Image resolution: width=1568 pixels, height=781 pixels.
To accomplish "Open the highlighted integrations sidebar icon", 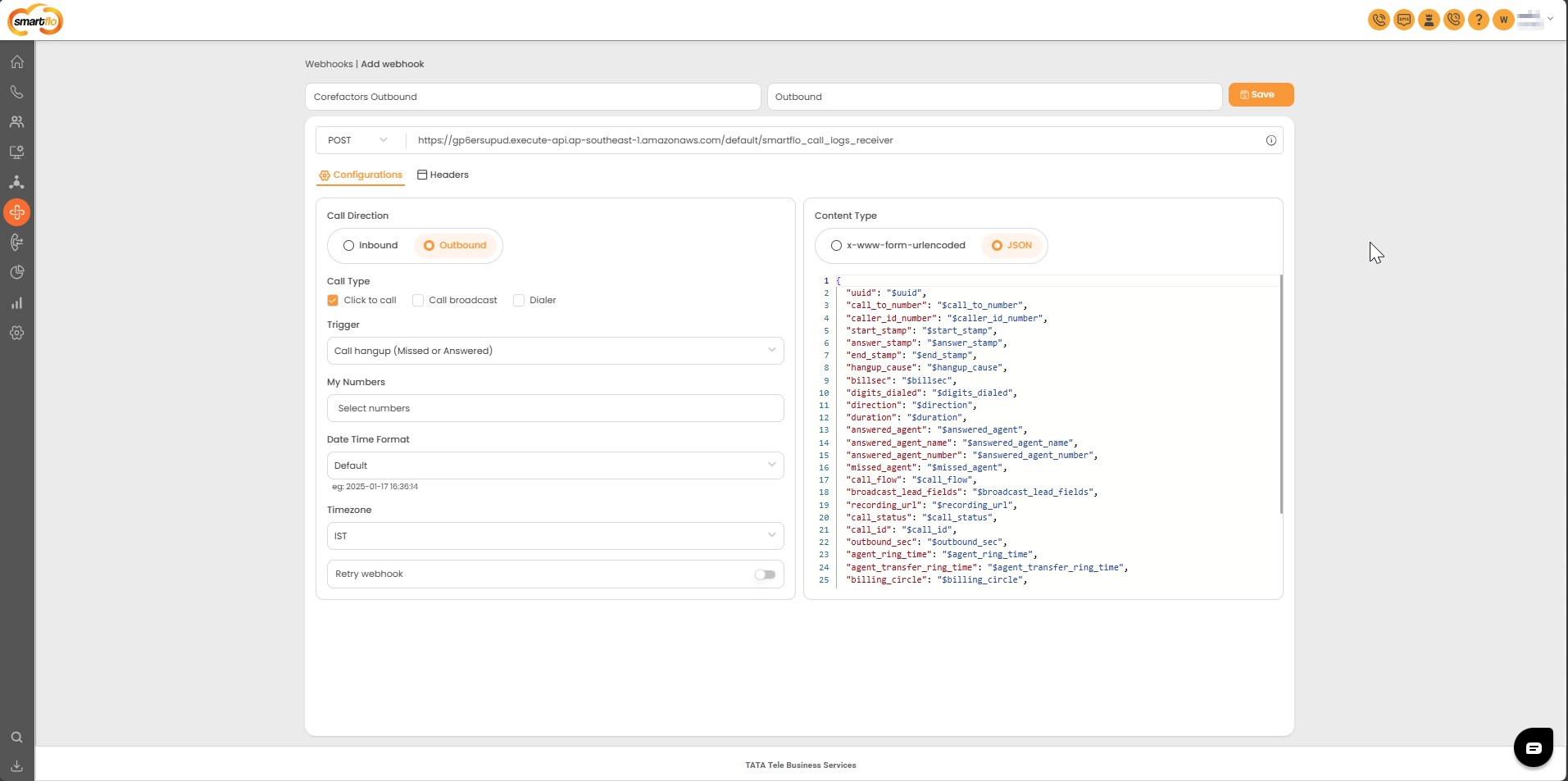I will pyautogui.click(x=16, y=212).
